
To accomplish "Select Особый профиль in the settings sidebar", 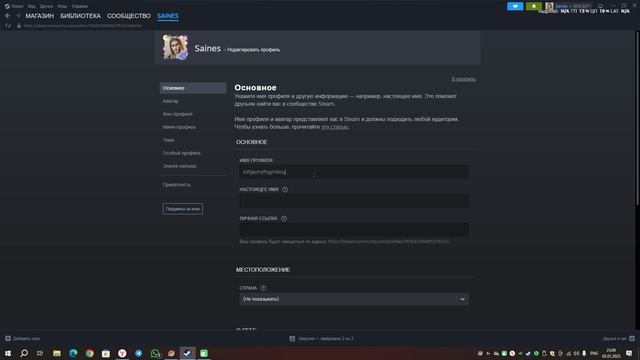I will click(182, 153).
